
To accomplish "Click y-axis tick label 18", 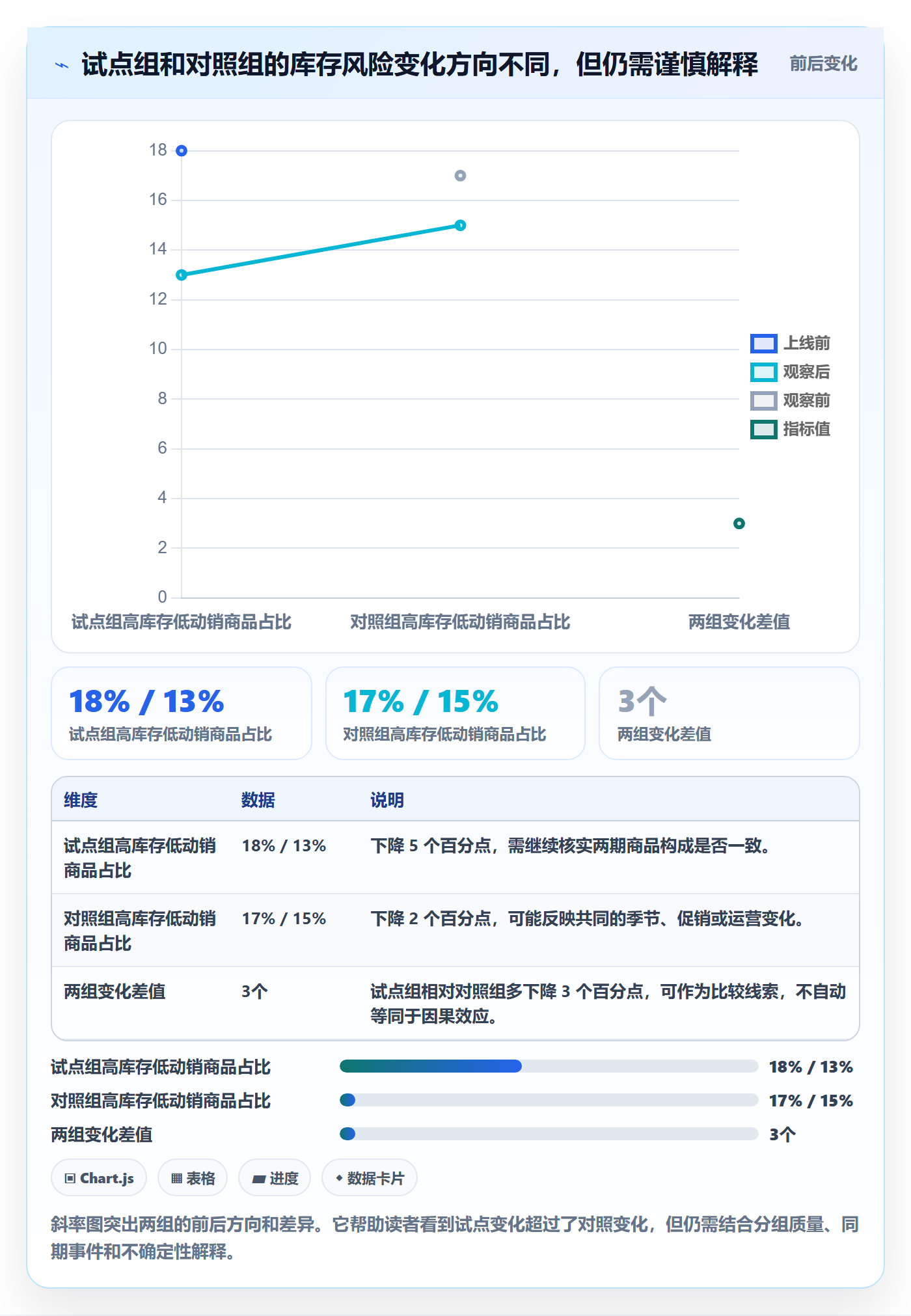I will (158, 150).
